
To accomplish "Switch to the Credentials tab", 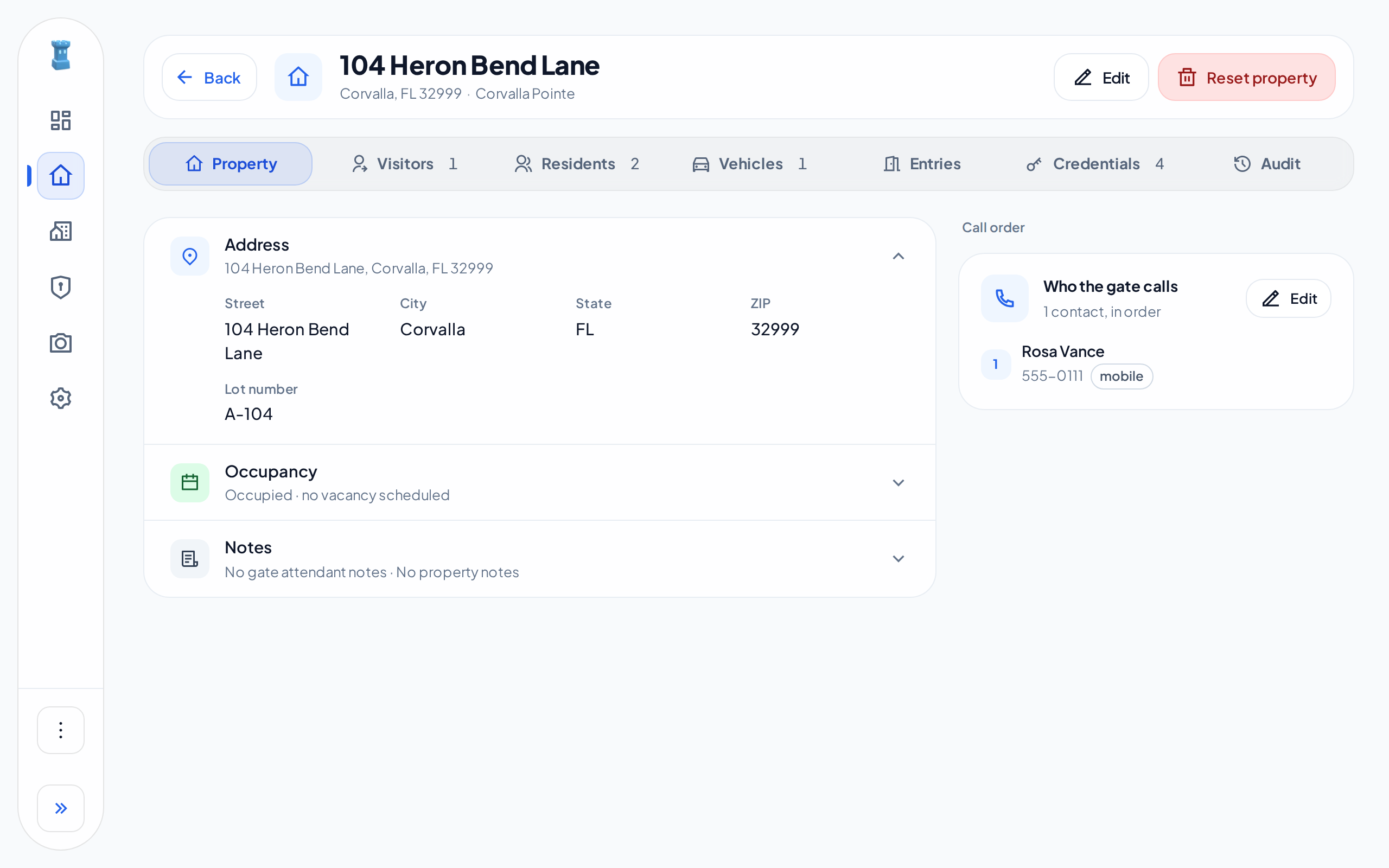I will (x=1095, y=164).
